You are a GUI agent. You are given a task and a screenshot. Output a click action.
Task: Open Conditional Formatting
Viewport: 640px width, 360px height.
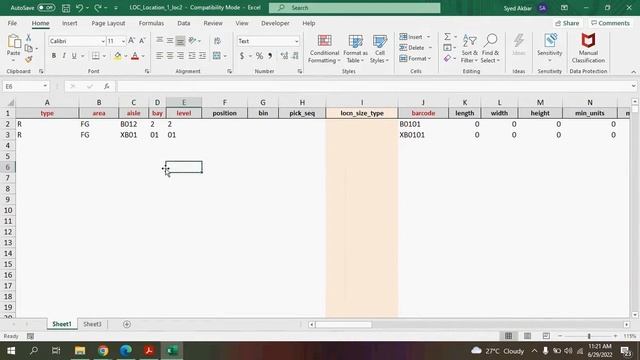[x=324, y=49]
